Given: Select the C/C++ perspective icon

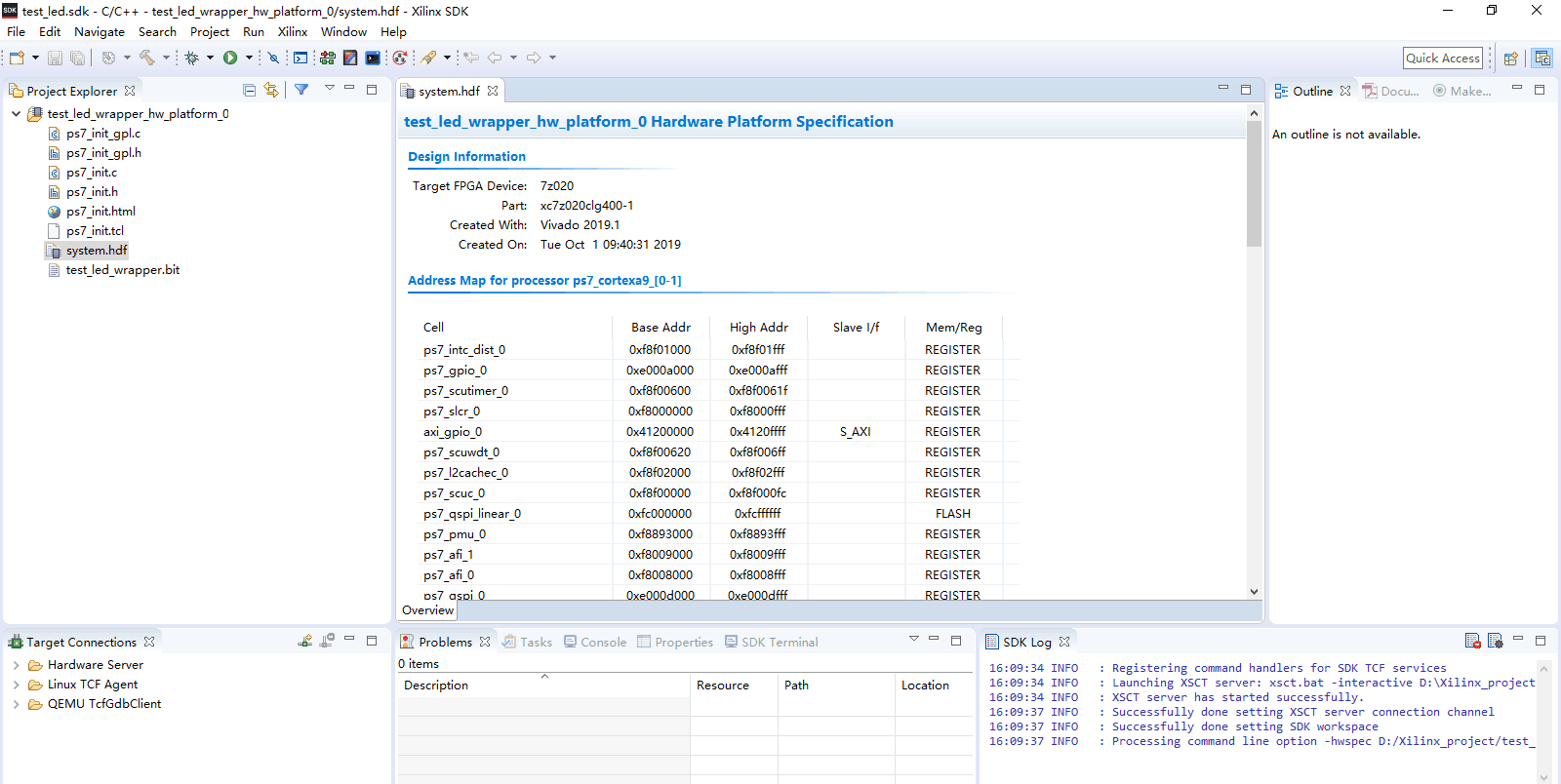Looking at the screenshot, I should coord(1542,59).
